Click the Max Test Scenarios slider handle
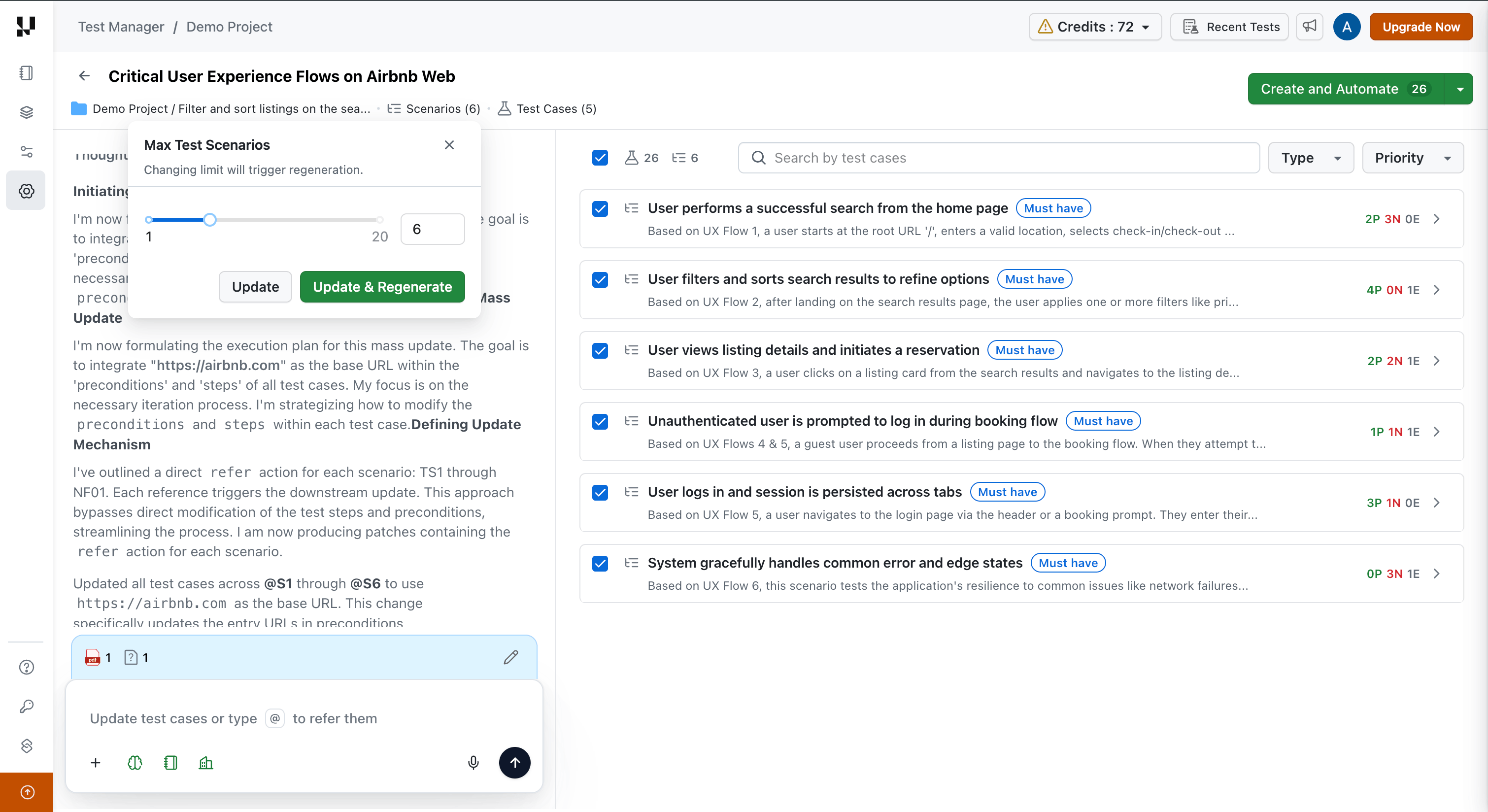Screen dimensions: 1488x812 coord(210,219)
